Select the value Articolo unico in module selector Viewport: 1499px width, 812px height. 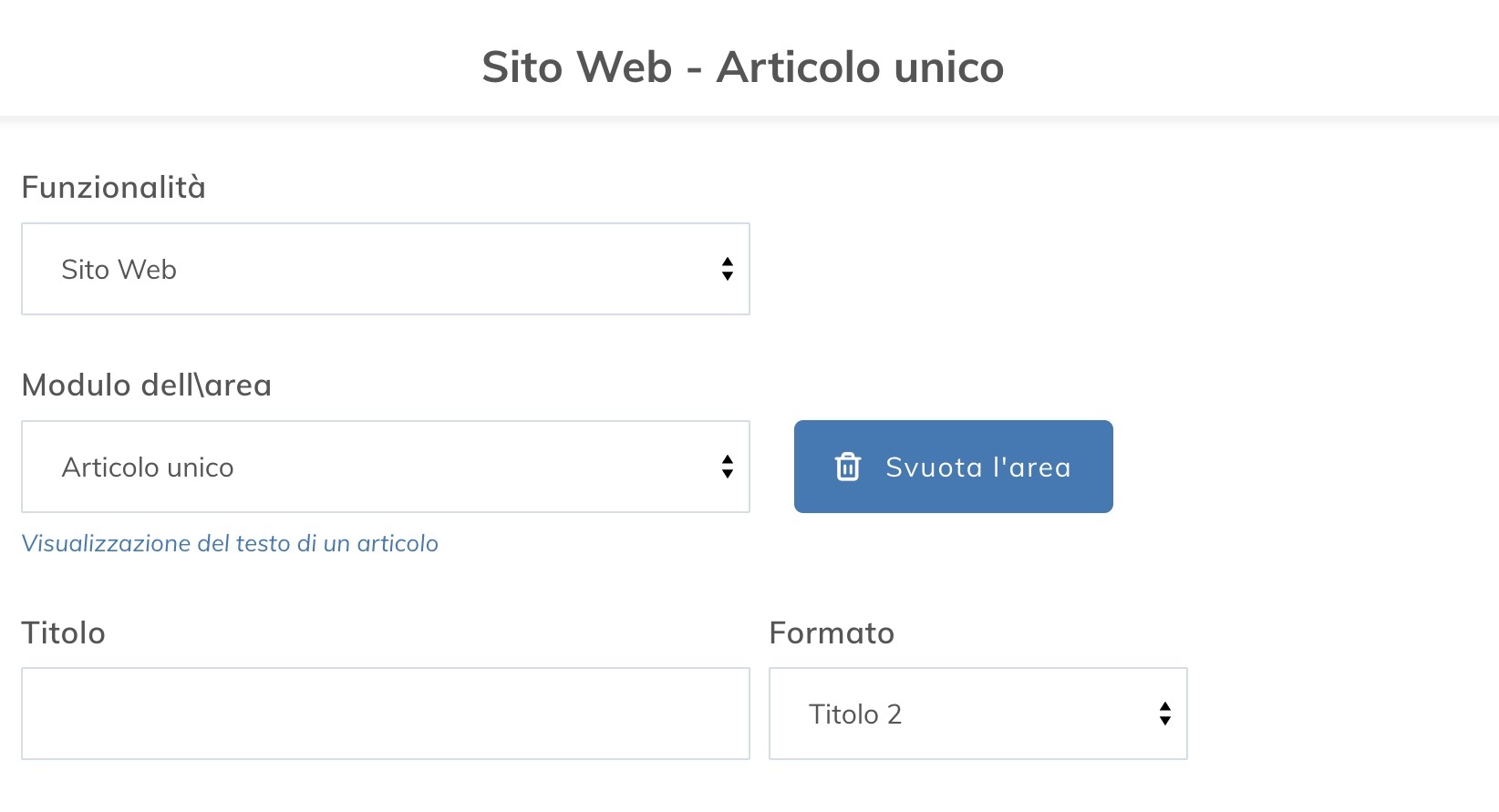(146, 467)
